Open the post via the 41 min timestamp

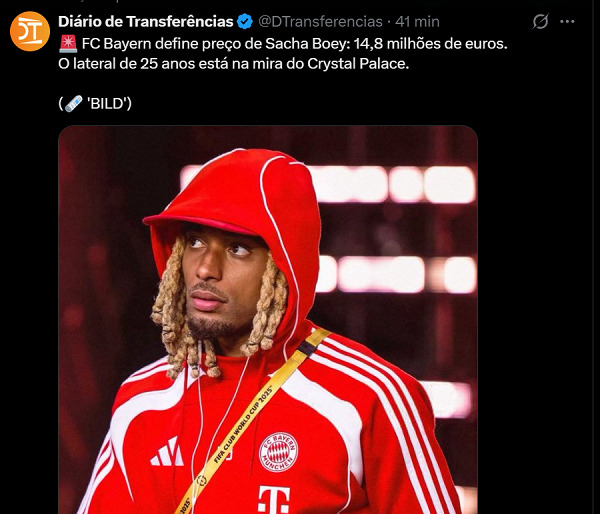click(417, 21)
